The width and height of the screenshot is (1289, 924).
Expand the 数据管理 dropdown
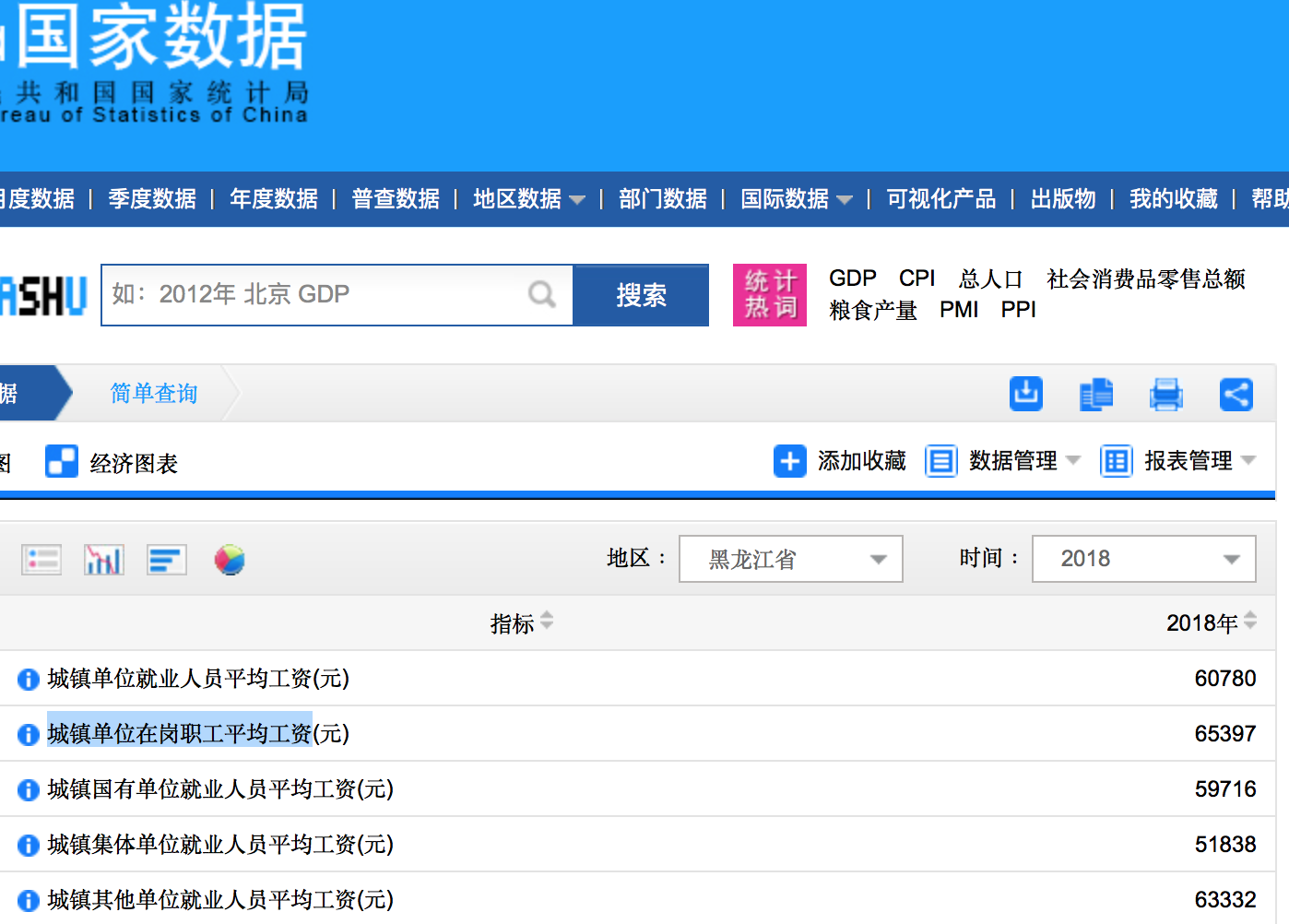click(1012, 460)
